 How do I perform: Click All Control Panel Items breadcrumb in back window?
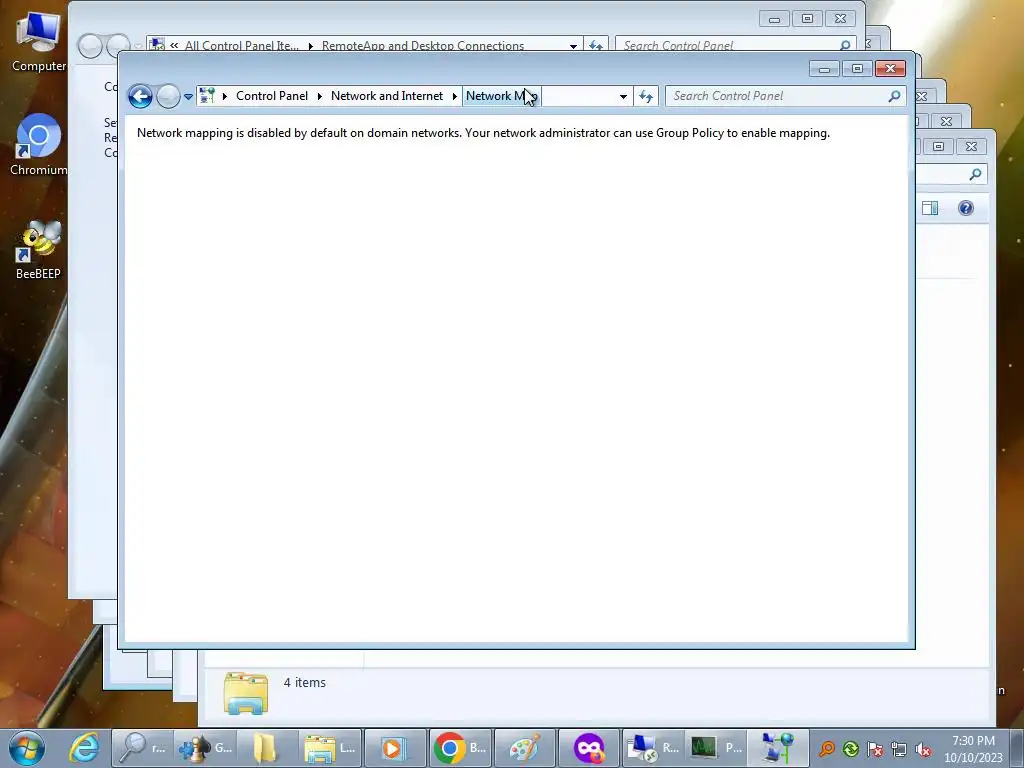241,45
